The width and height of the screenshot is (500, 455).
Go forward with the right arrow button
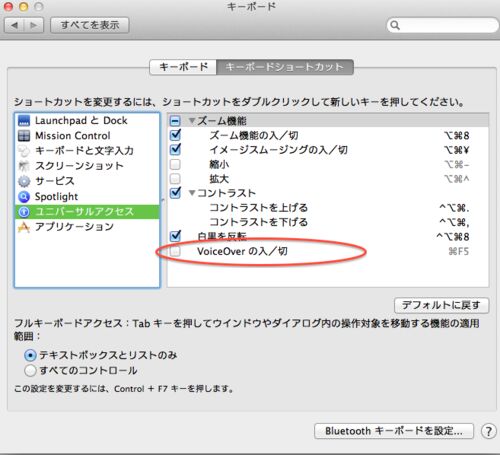pyautogui.click(x=34, y=25)
